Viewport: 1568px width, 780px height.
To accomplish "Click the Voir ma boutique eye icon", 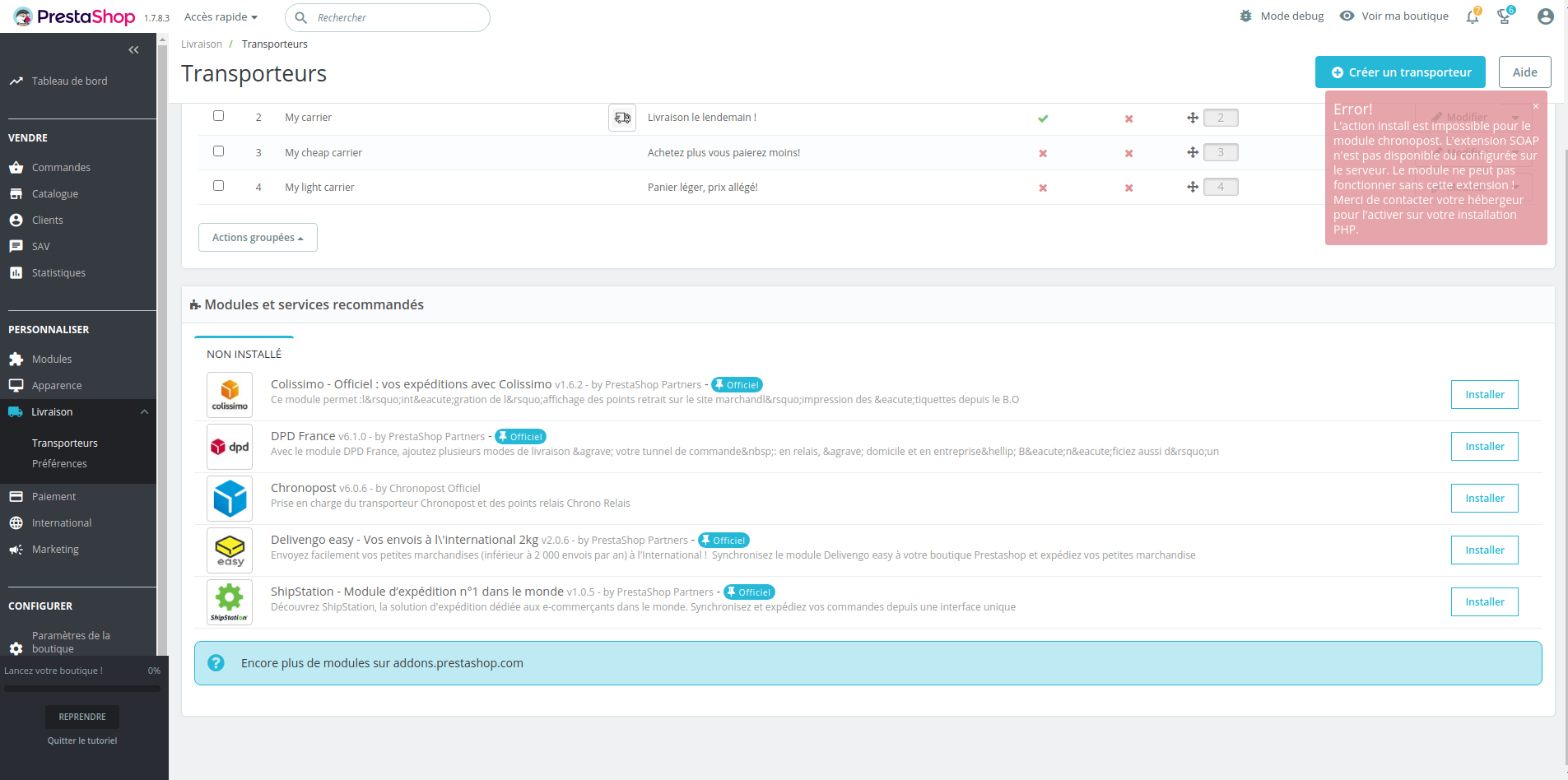I will click(1347, 16).
